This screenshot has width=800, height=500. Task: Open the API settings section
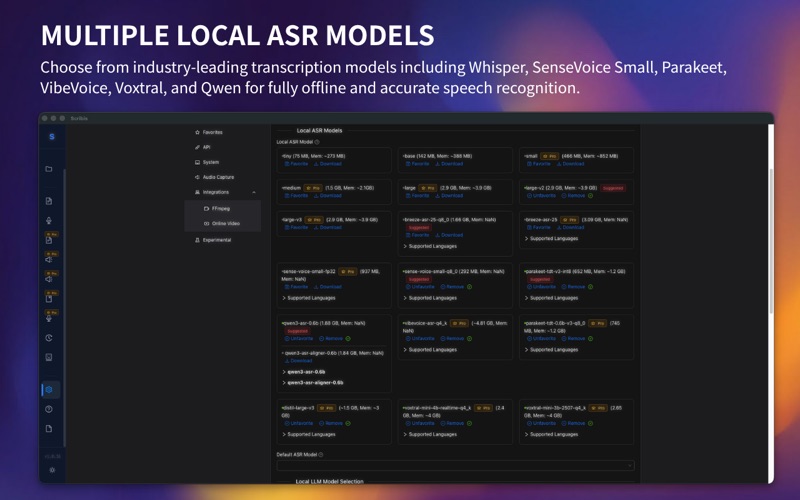tap(203, 147)
